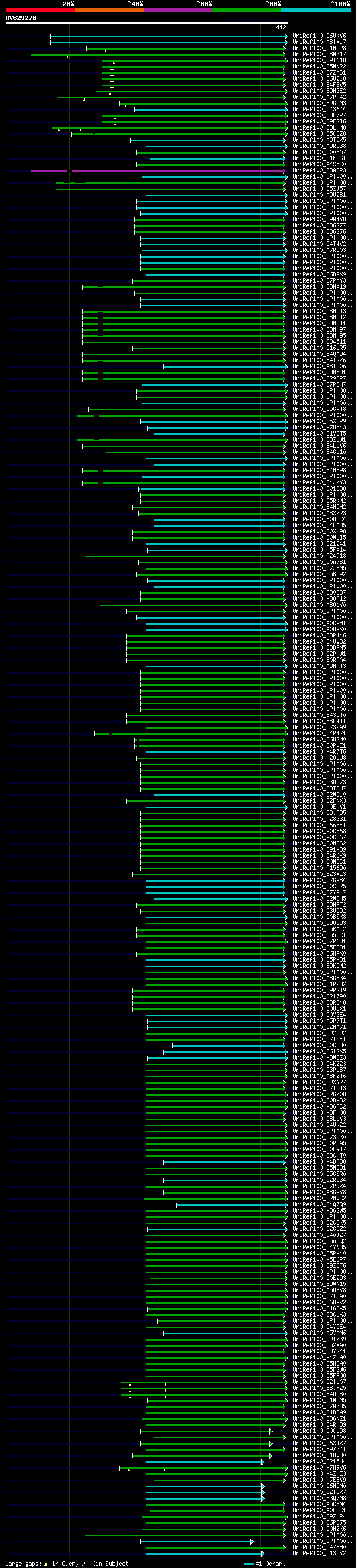Open hit UniRef100_Q3YS41

click(319, 1351)
